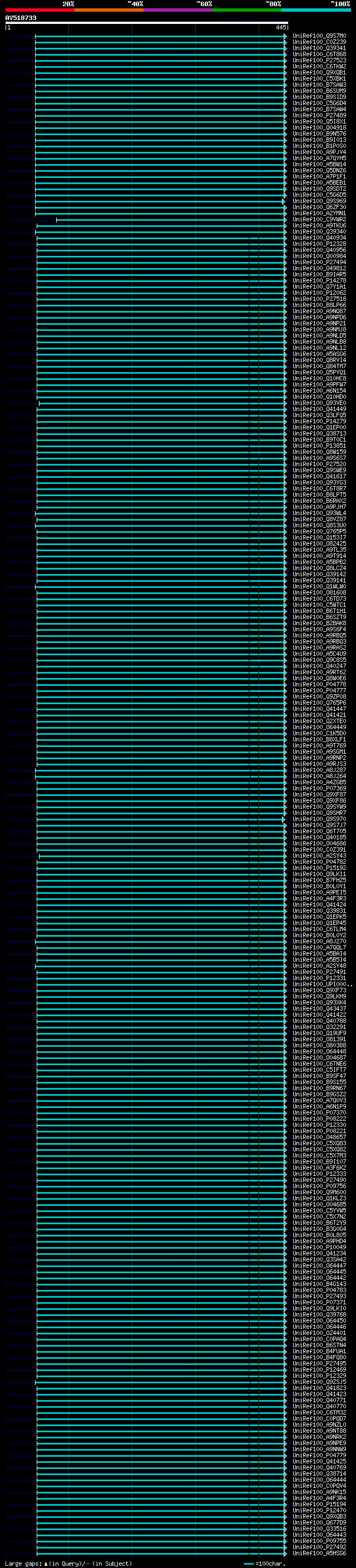Select hit label UniRef100_P12328
Screen dimensions: 356x1568
[x=319, y=244]
